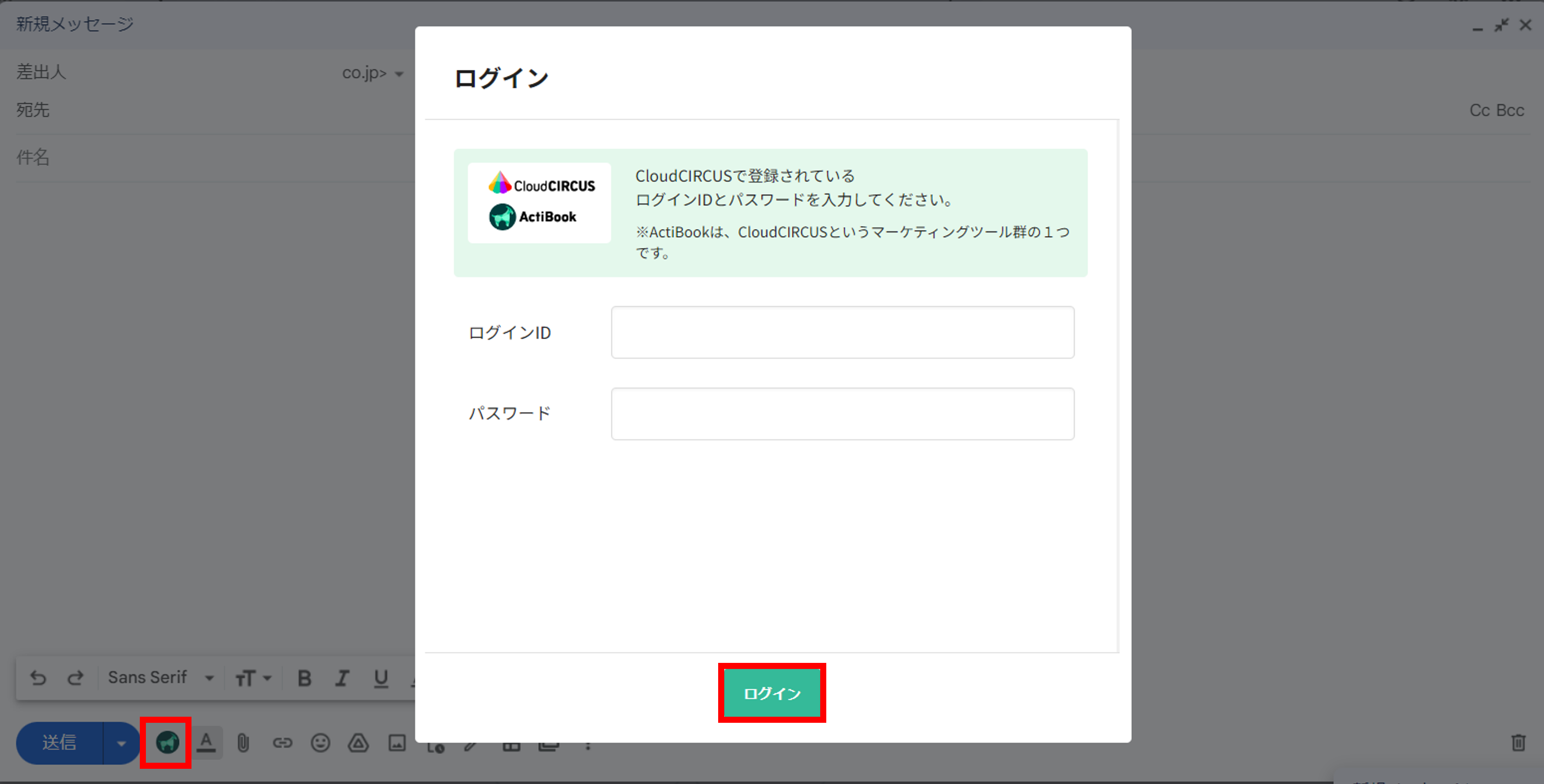This screenshot has height=784, width=1544.
Task: Click the insert photo icon
Action: 397,743
